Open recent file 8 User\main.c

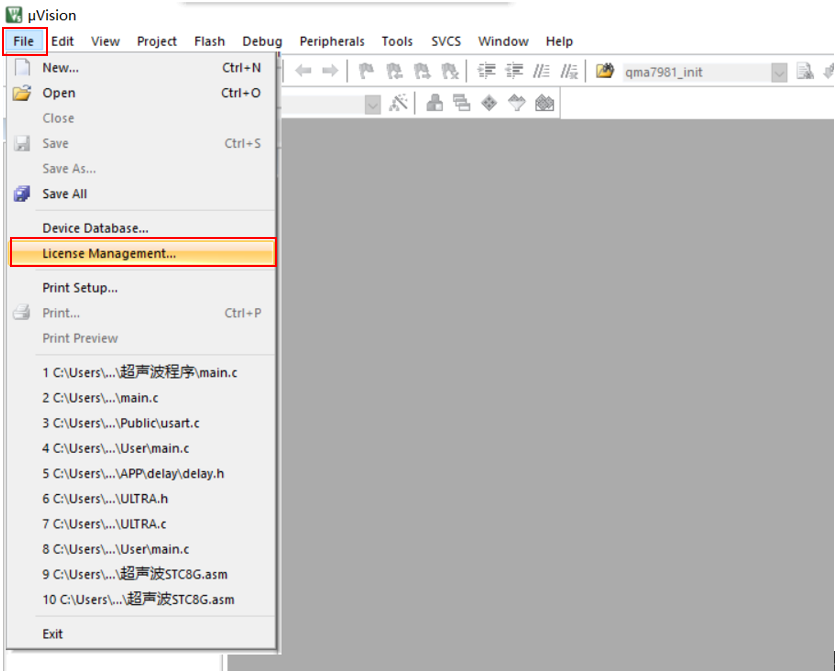pyautogui.click(x=142, y=549)
